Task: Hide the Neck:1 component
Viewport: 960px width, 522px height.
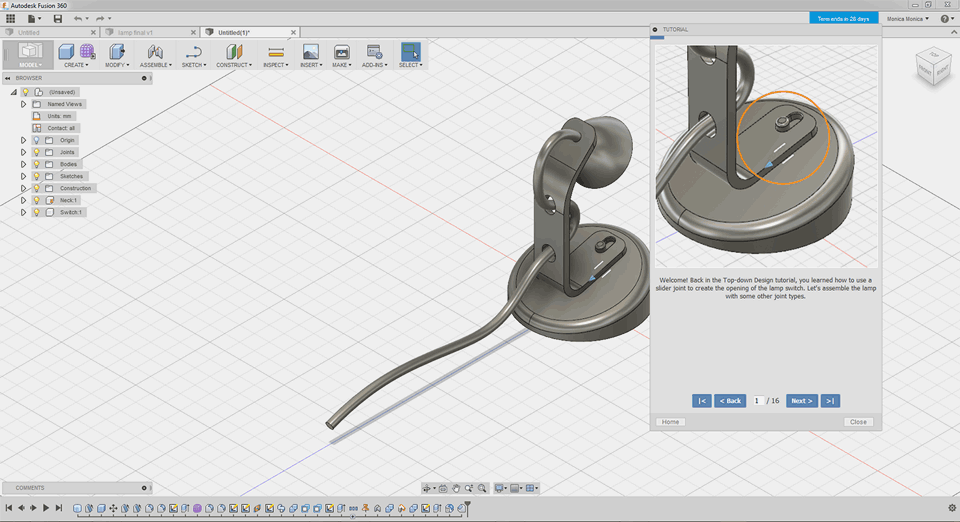Action: [37, 200]
